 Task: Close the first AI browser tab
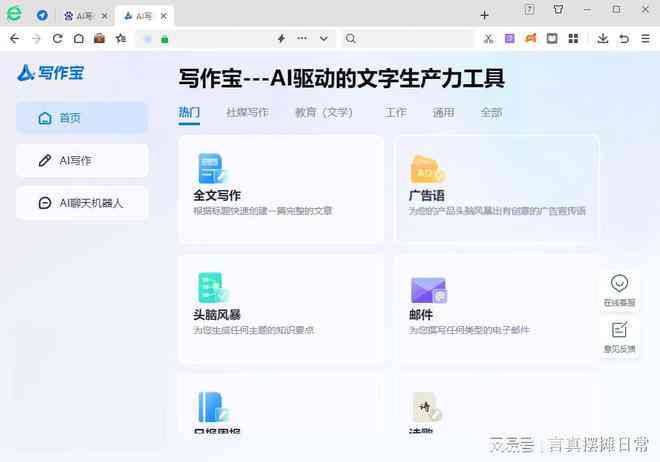pyautogui.click(x=105, y=16)
